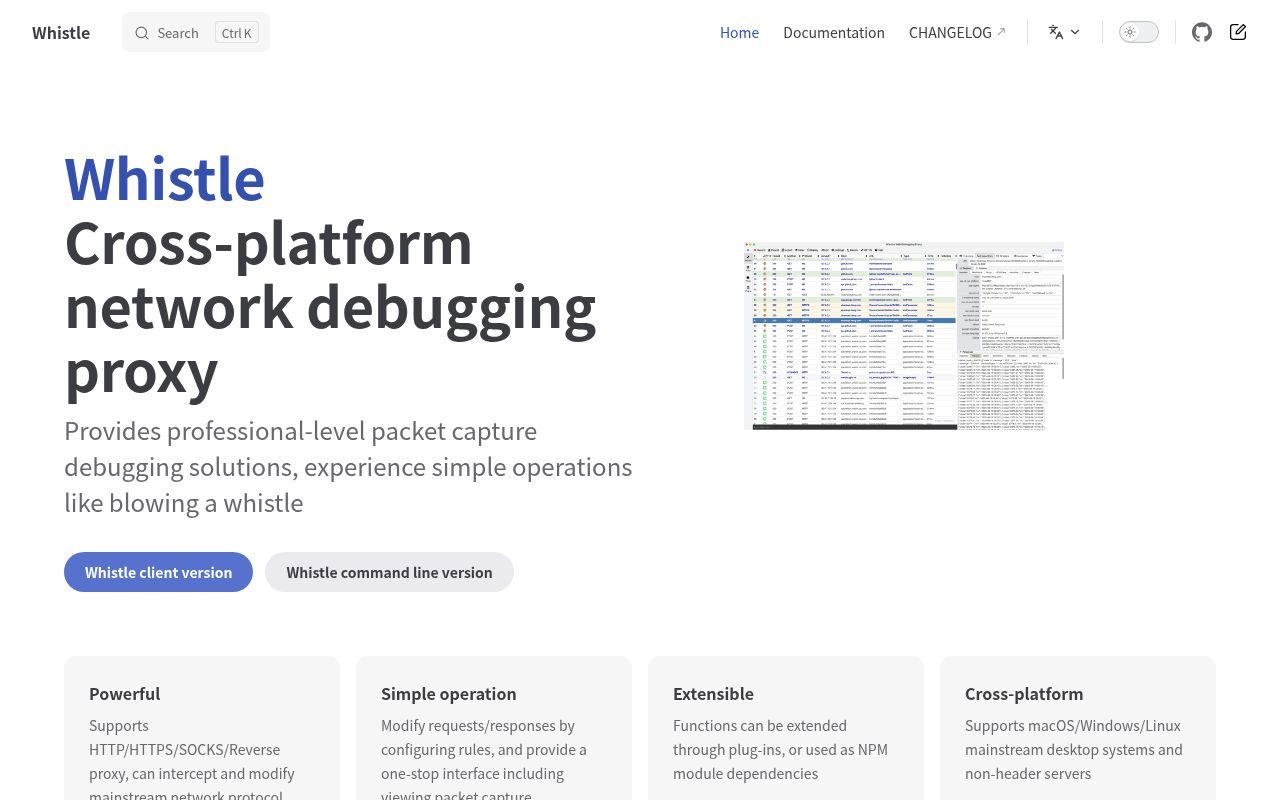Open the GitHub repository icon
The image size is (1280, 800).
[x=1202, y=32]
